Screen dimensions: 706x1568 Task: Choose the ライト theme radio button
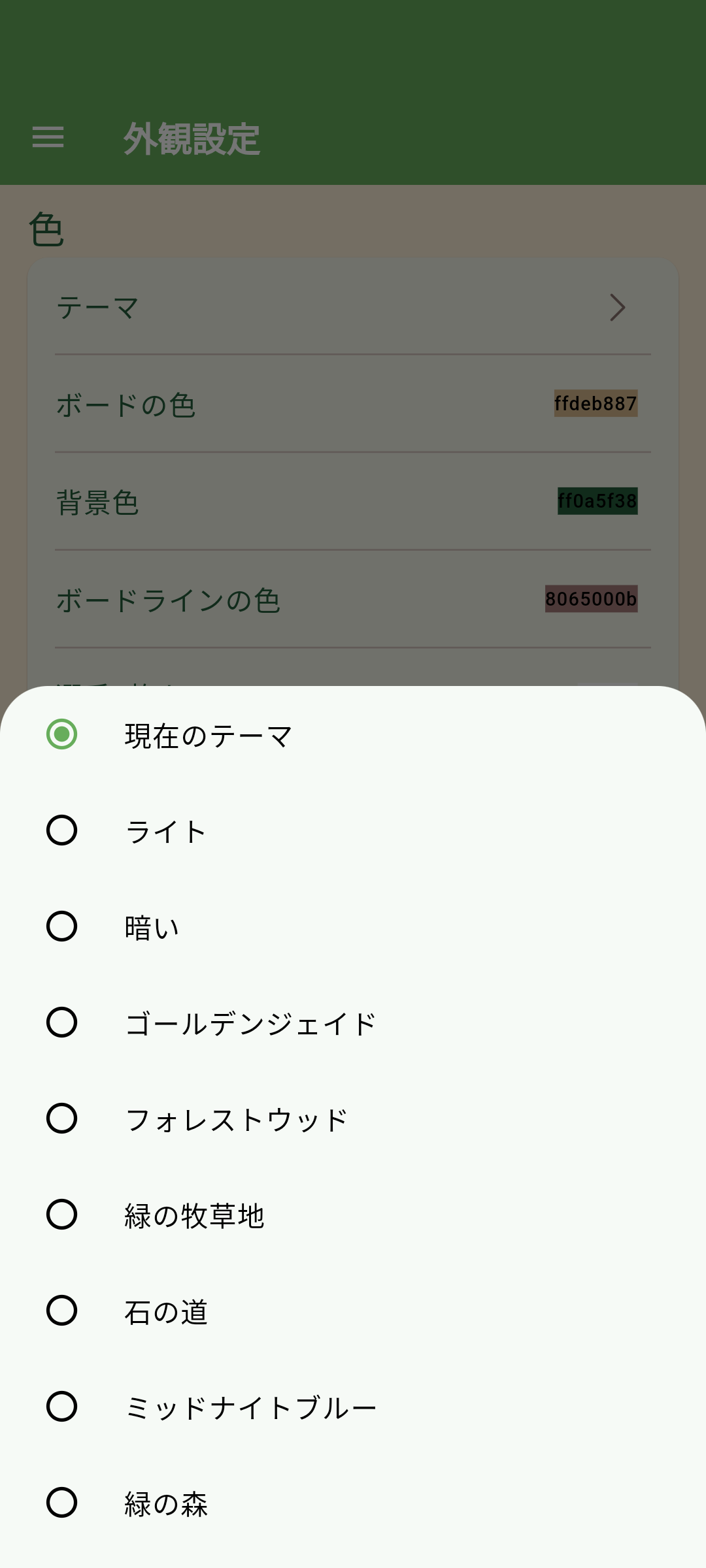[x=62, y=830]
